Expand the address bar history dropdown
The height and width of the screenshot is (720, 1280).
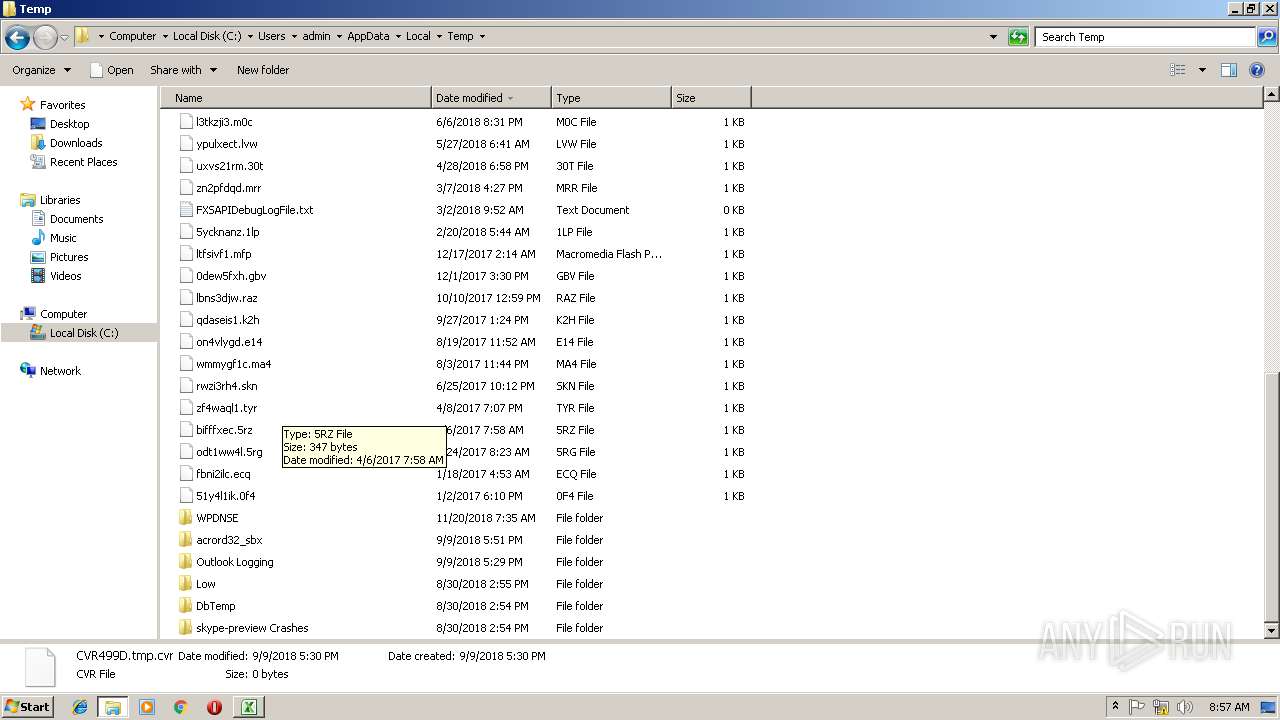993,37
